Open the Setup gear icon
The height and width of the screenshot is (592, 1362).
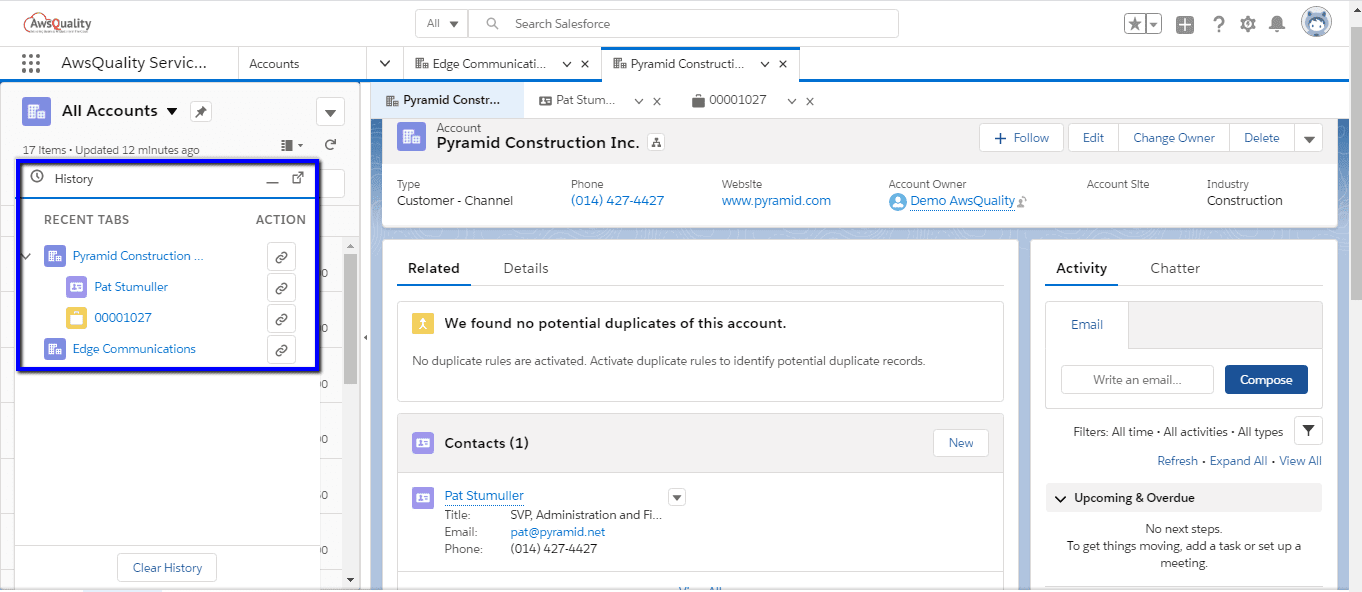[1248, 25]
